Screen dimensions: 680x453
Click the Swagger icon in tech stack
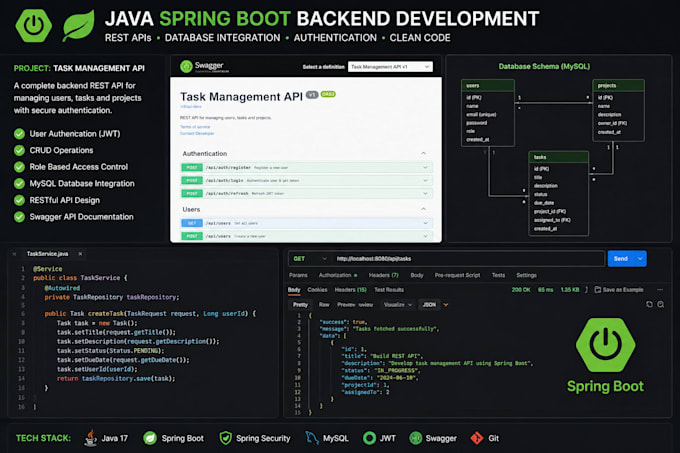coord(415,438)
